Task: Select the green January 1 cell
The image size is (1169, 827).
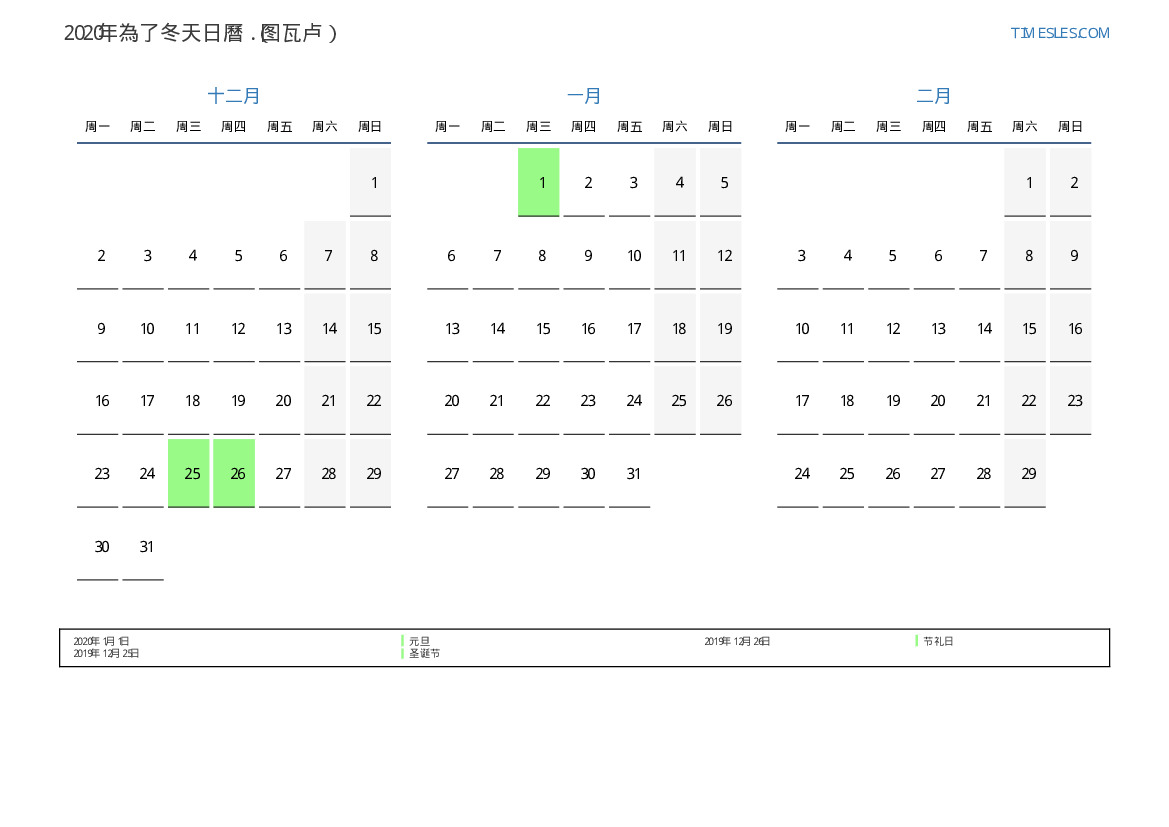Action: click(539, 182)
